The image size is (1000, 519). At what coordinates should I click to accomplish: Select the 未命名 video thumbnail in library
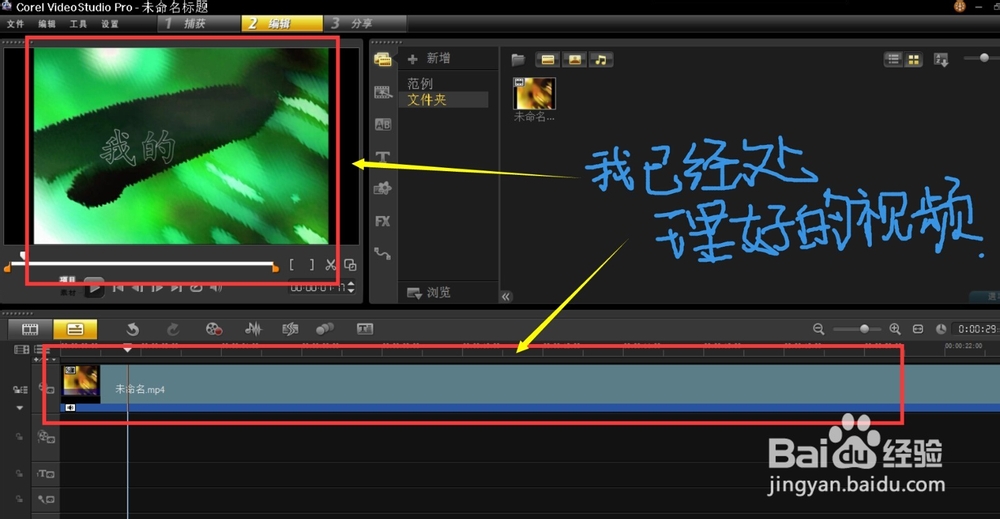point(534,94)
